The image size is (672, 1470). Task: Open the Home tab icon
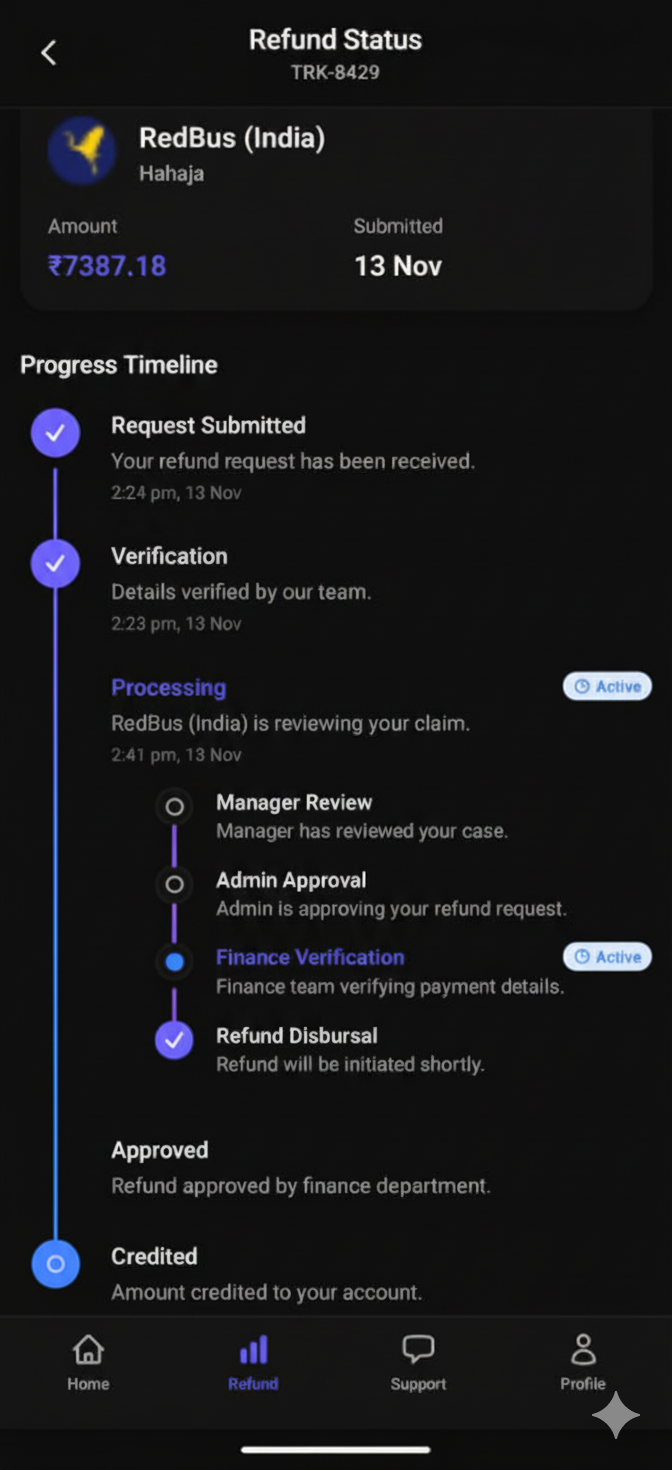tap(88, 1350)
